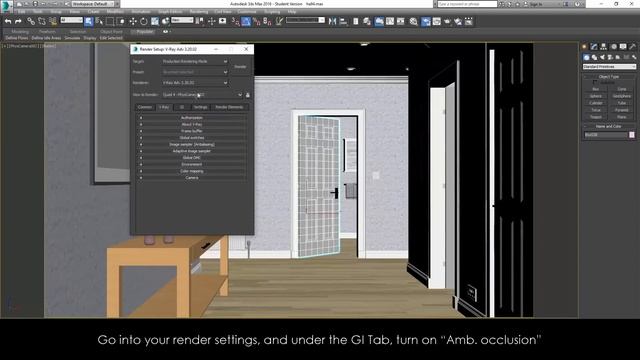Viewport: 640px width, 360px height.
Task: Click the Select and Place tool
Action: coord(166,21)
